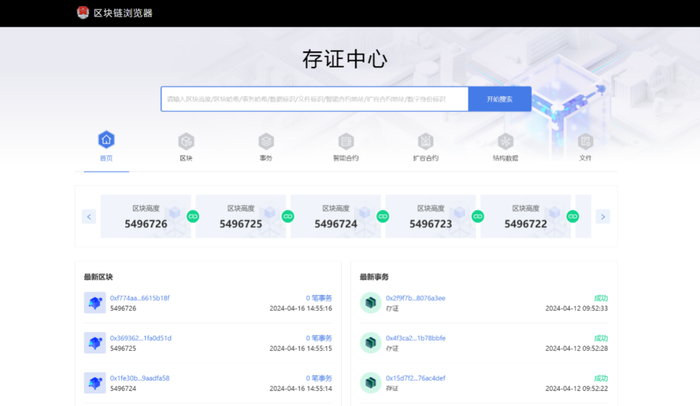Open block hash link 0x369362...1fa0d51d
Image resolution: width=700 pixels, height=406 pixels.
coord(141,338)
